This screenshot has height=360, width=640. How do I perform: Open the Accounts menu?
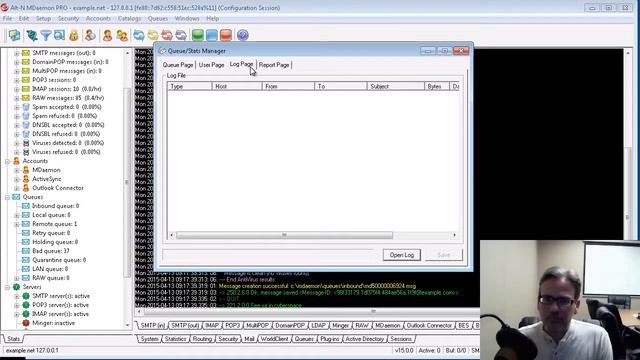point(98,19)
